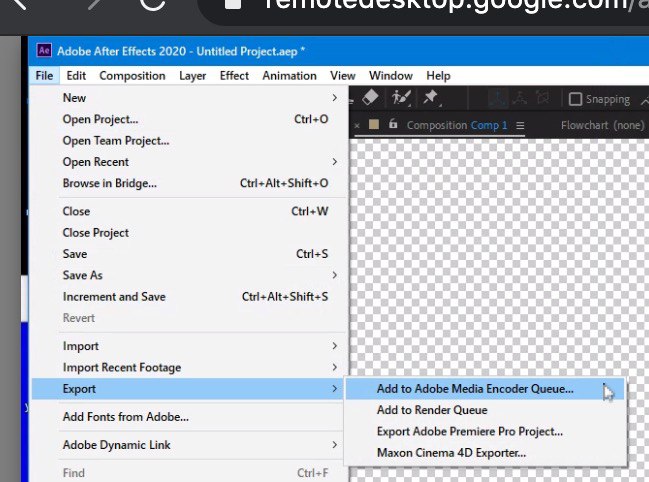Select Increment and Save
The image size is (649, 482).
point(188,297)
